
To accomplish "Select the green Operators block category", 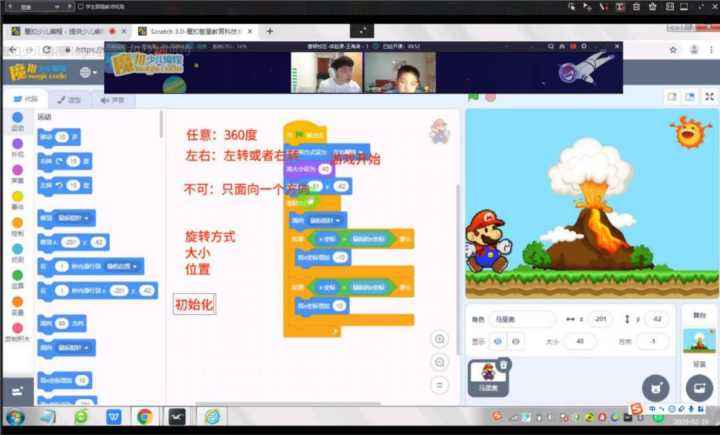I will (17, 279).
